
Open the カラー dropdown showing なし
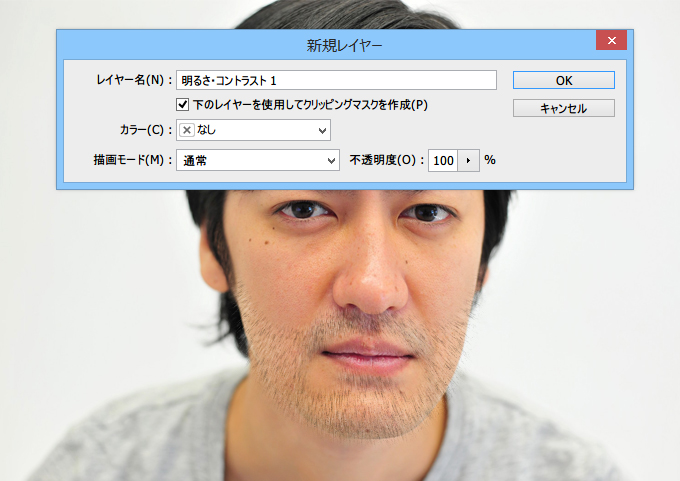253,130
